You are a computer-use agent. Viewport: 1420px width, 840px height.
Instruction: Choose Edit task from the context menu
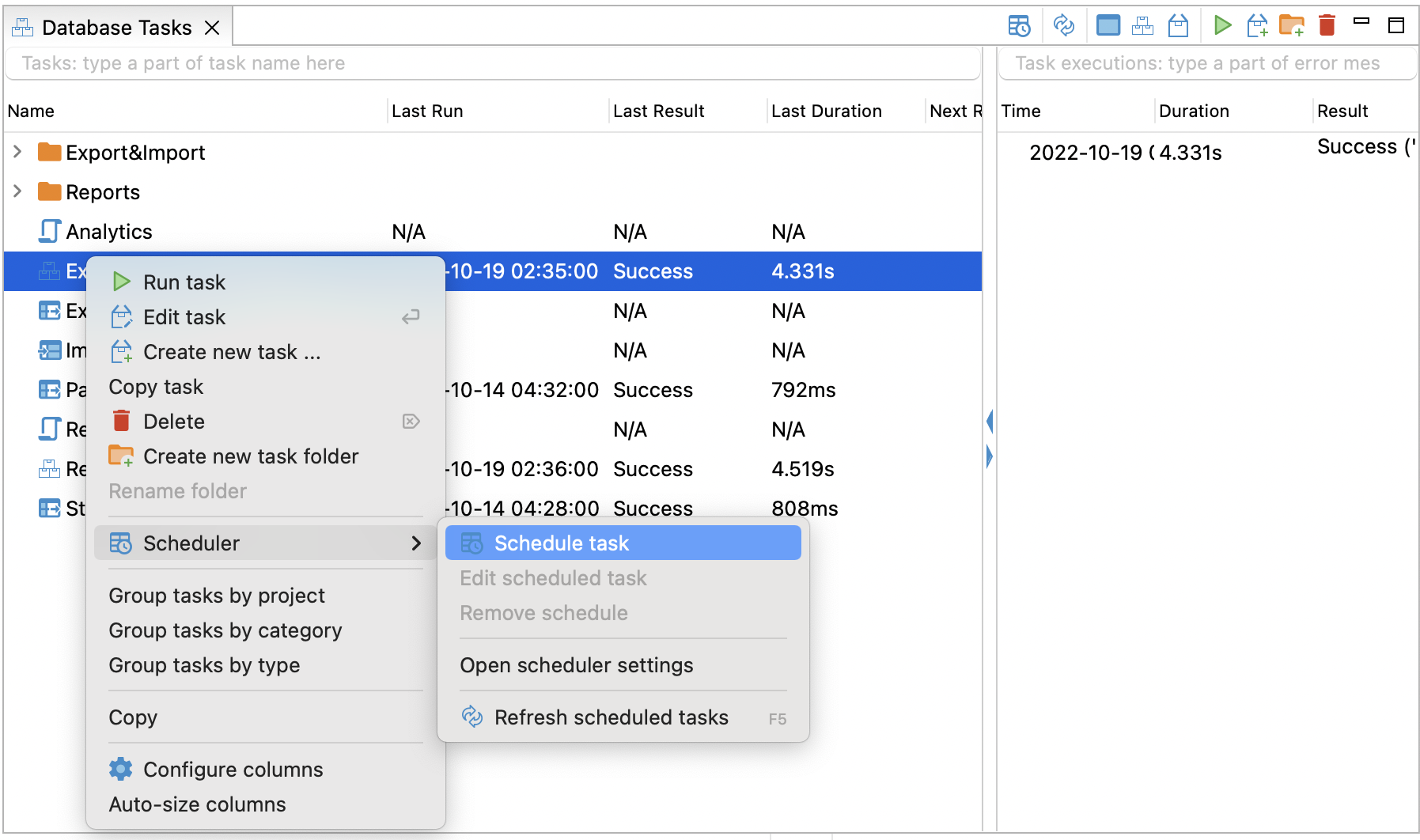(x=184, y=316)
